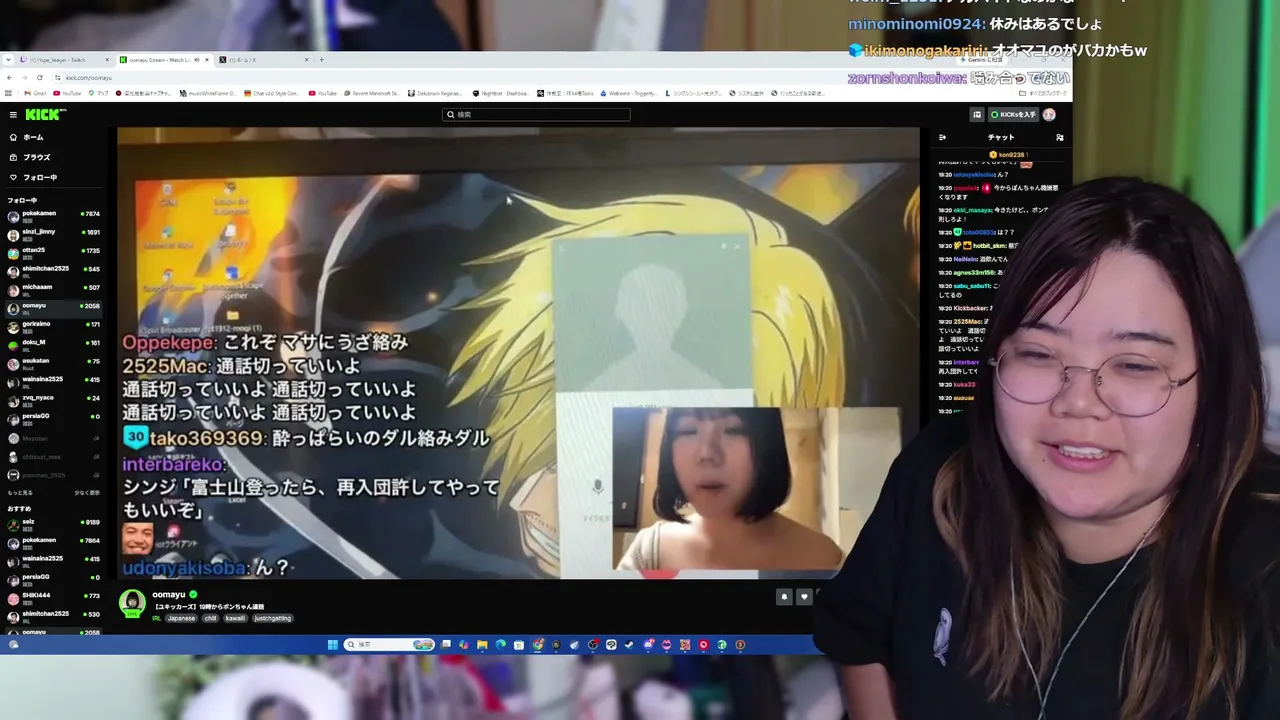Open the user profile avatar menu
The image size is (1280, 720).
(x=1050, y=115)
